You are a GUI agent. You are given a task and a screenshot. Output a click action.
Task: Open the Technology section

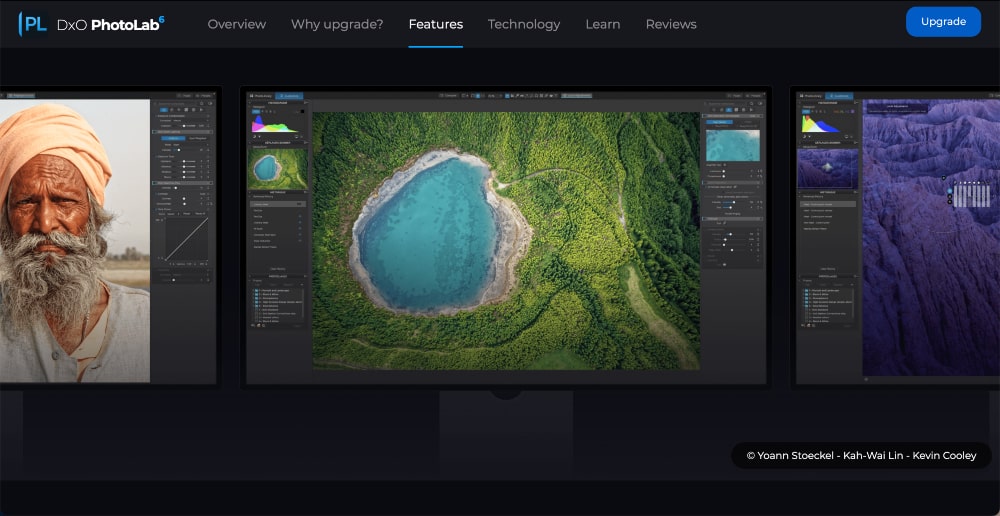pos(523,24)
